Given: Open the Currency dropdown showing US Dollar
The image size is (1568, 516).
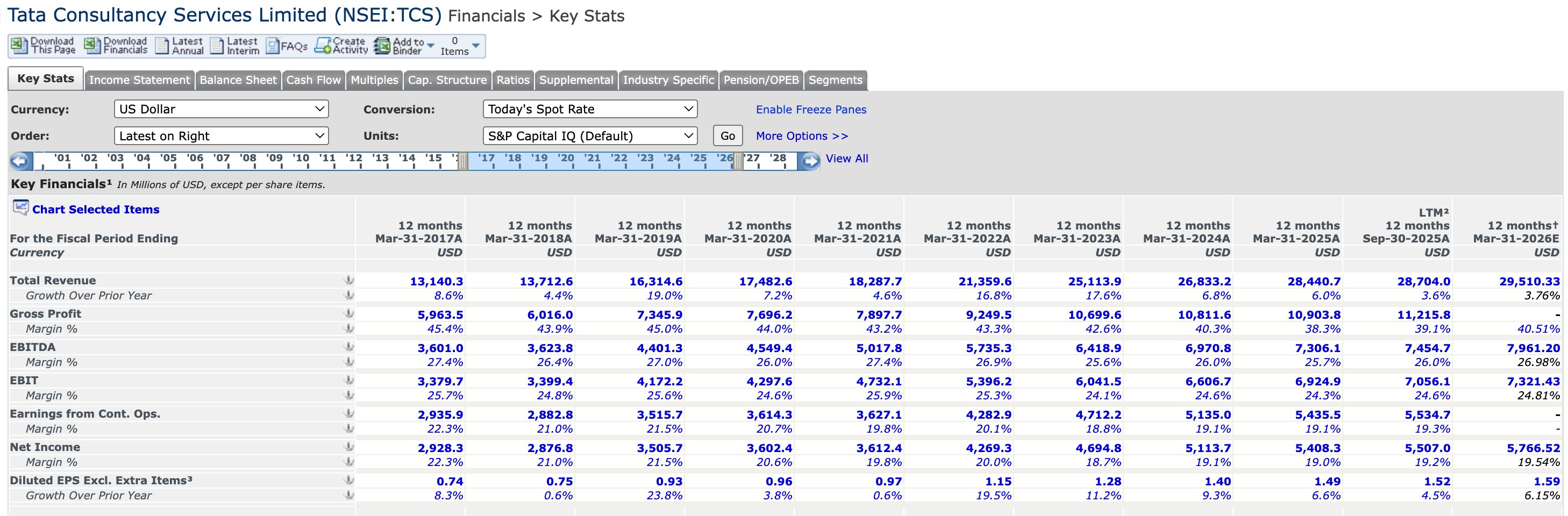Looking at the screenshot, I should [221, 109].
